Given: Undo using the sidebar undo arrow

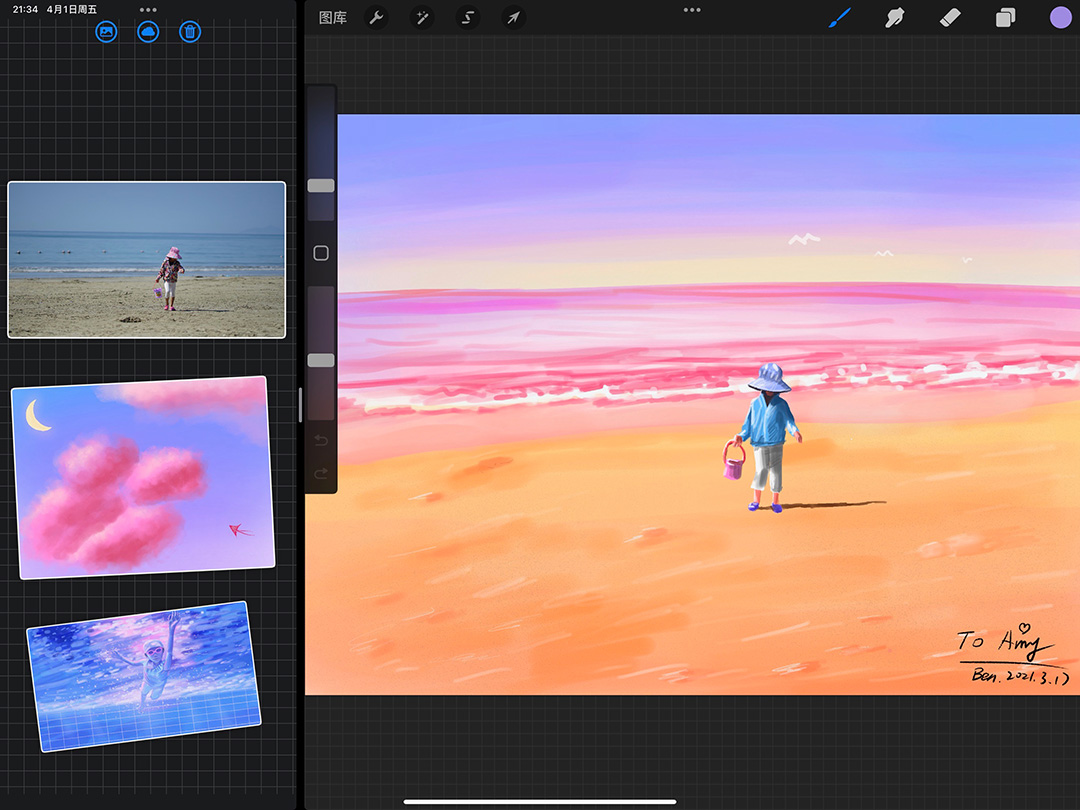Looking at the screenshot, I should [321, 441].
